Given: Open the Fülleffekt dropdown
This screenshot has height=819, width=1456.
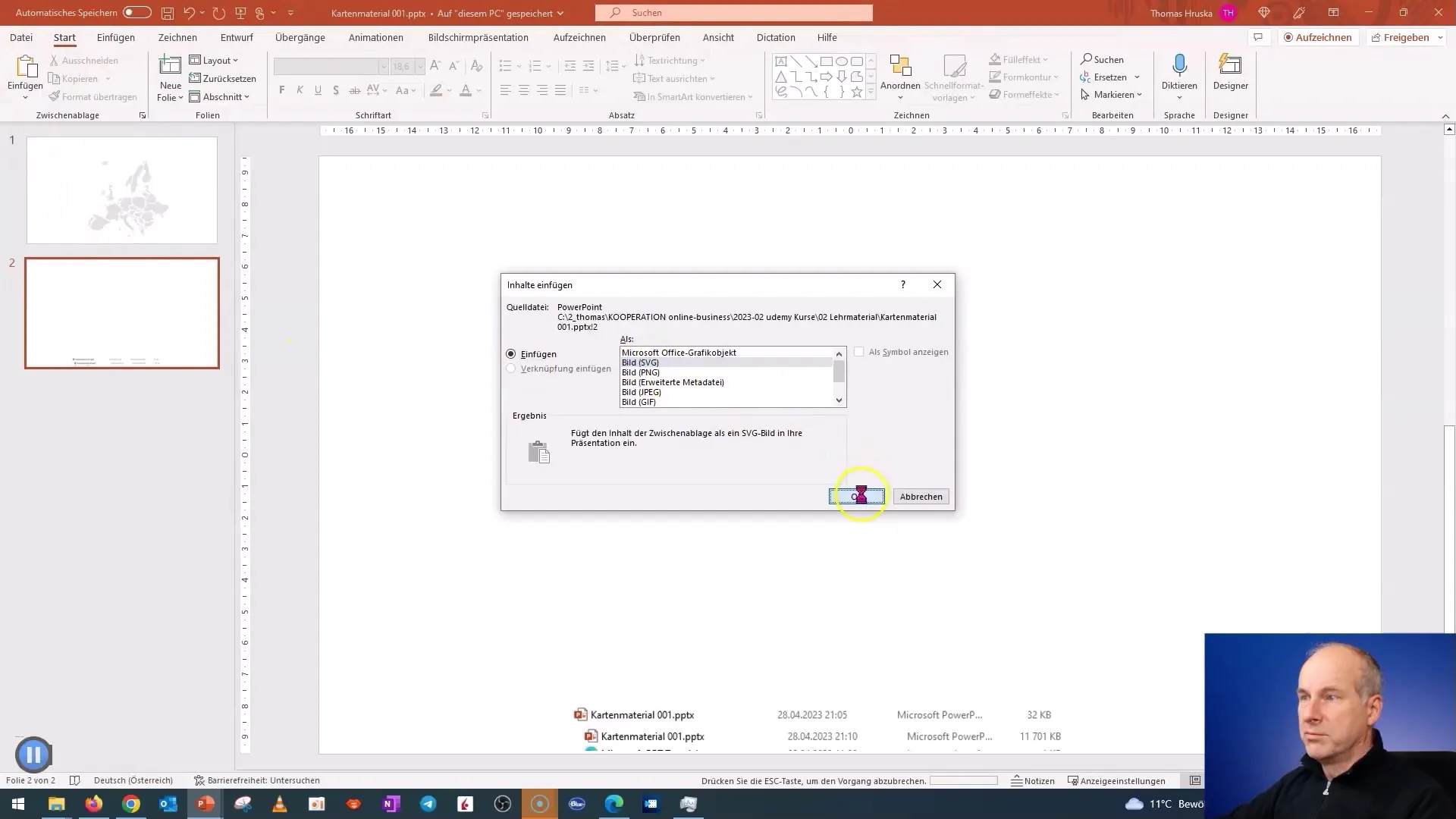Looking at the screenshot, I should [x=1019, y=60].
